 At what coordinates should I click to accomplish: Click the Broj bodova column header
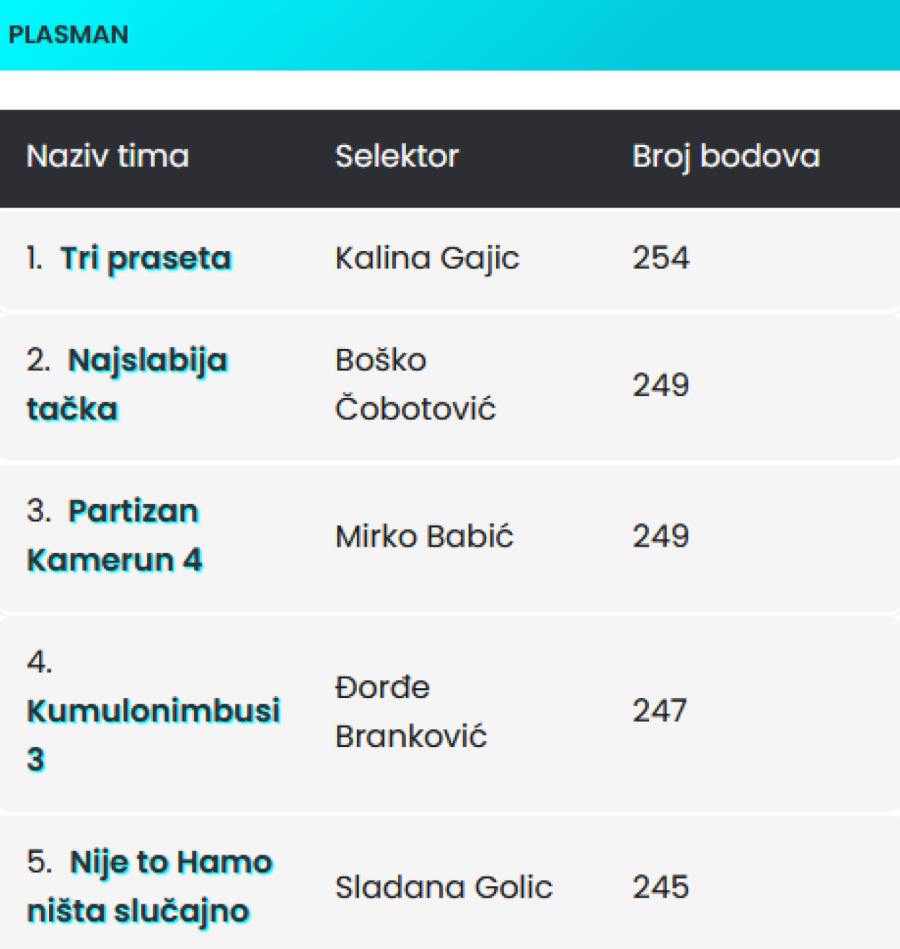pyautogui.click(x=726, y=157)
